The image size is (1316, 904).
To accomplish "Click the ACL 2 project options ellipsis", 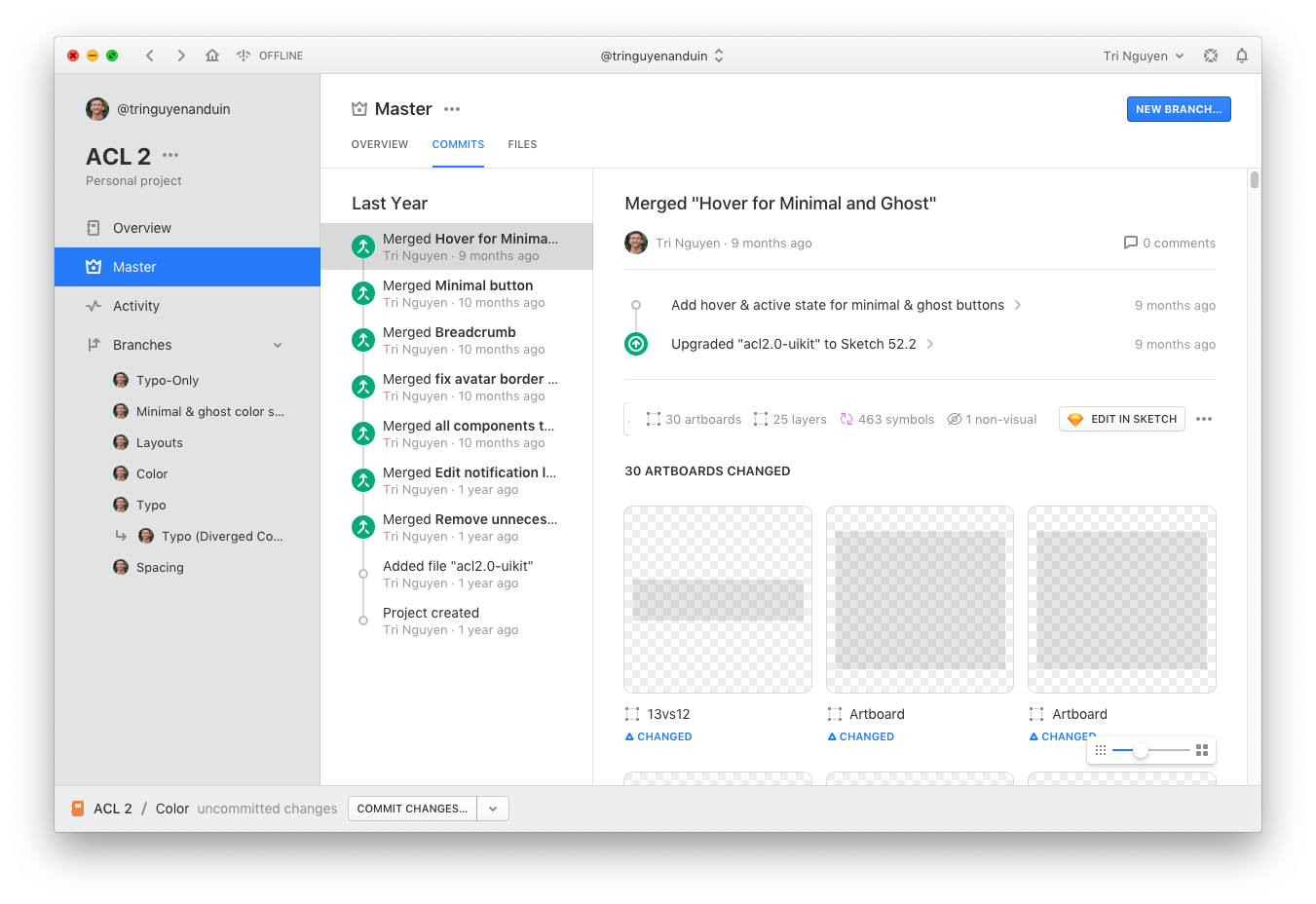I will pos(170,155).
